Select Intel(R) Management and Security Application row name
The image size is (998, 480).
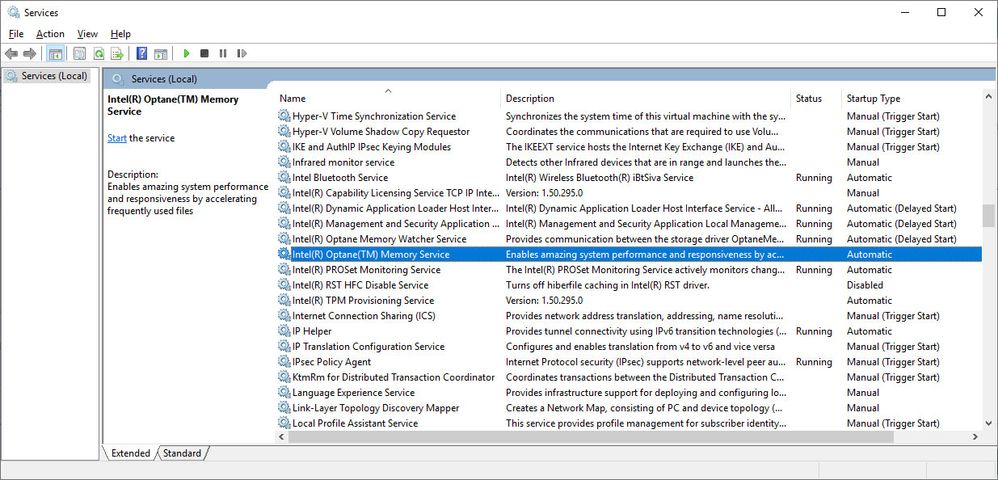396,223
